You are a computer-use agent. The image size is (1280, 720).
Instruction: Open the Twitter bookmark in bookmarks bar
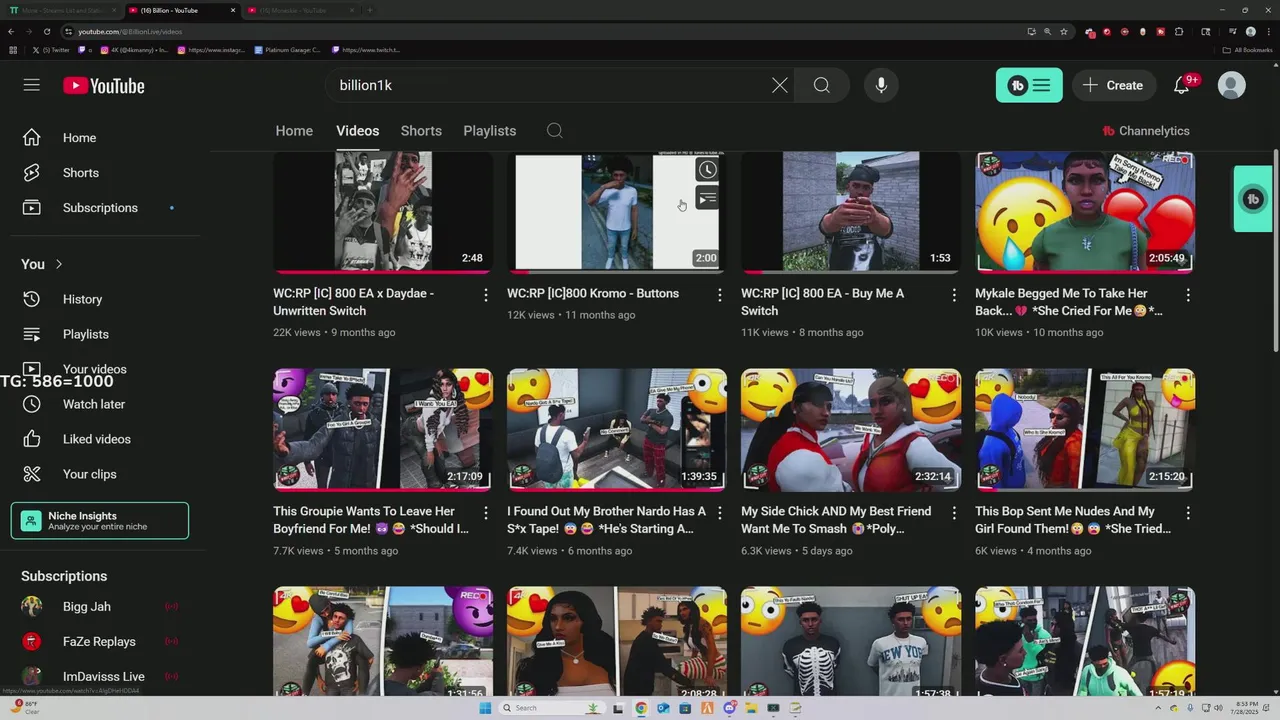pos(52,49)
